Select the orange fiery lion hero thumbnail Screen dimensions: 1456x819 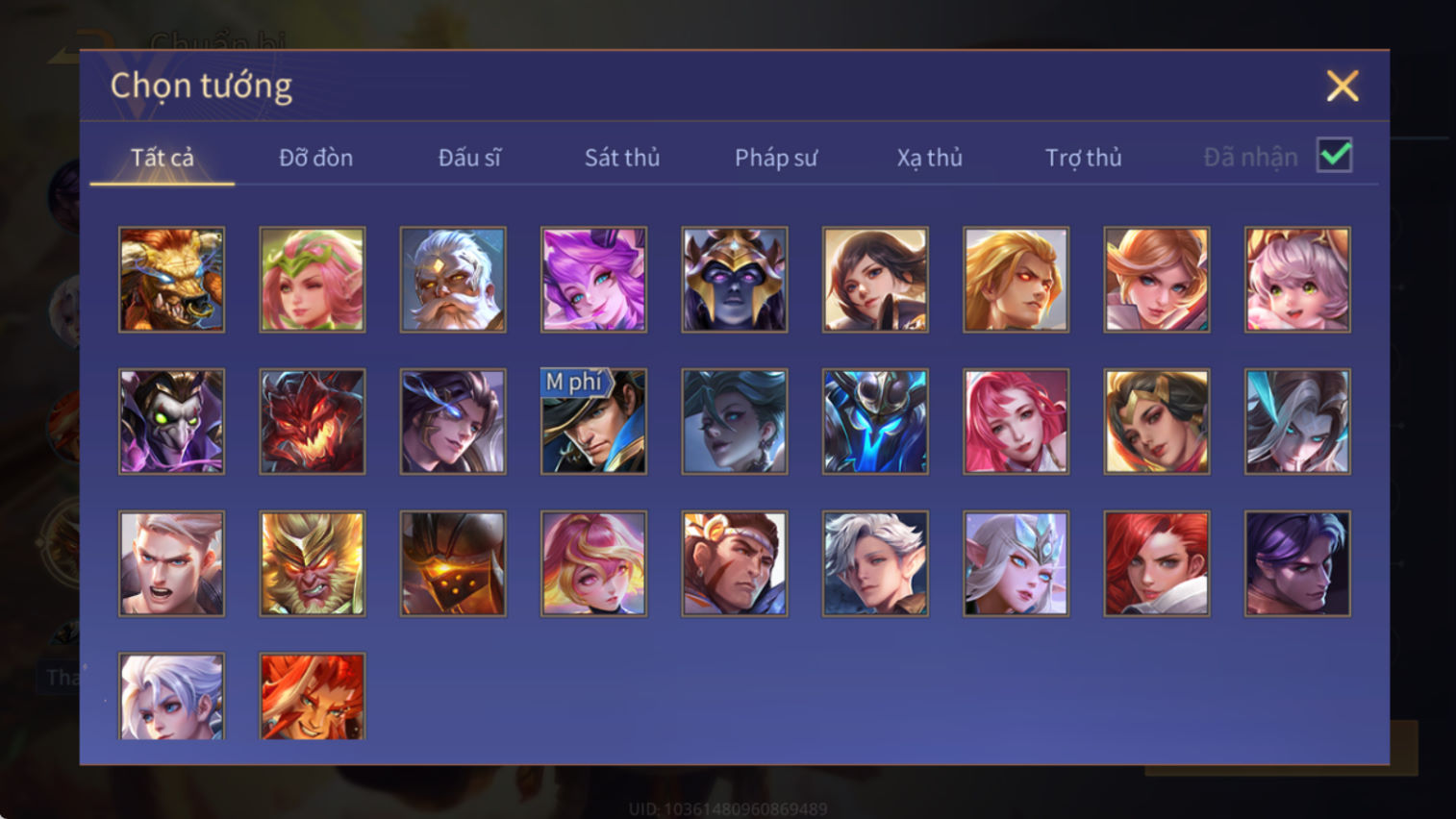pos(313,696)
